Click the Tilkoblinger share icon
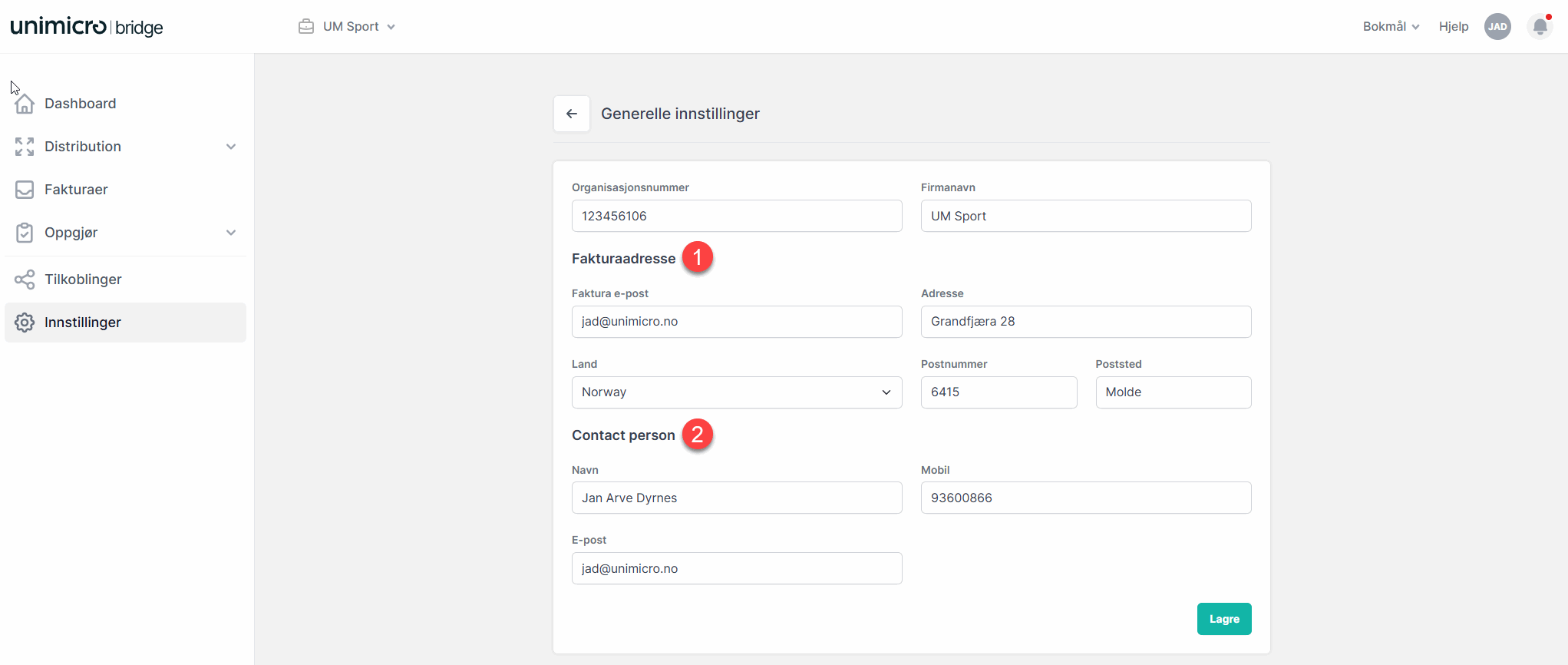 [x=25, y=280]
